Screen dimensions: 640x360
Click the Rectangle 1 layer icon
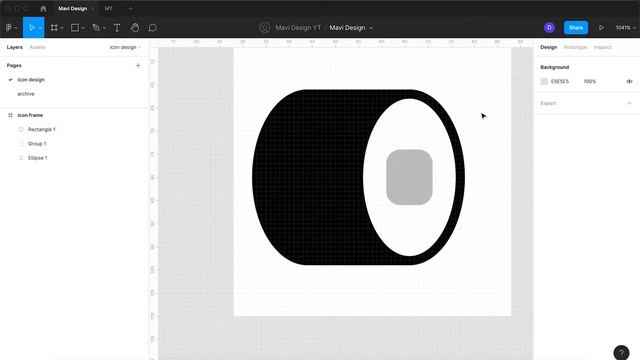[21, 129]
